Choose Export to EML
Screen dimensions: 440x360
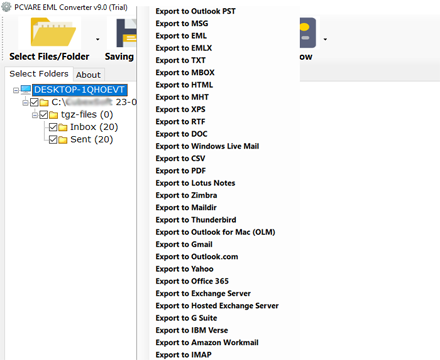181,36
